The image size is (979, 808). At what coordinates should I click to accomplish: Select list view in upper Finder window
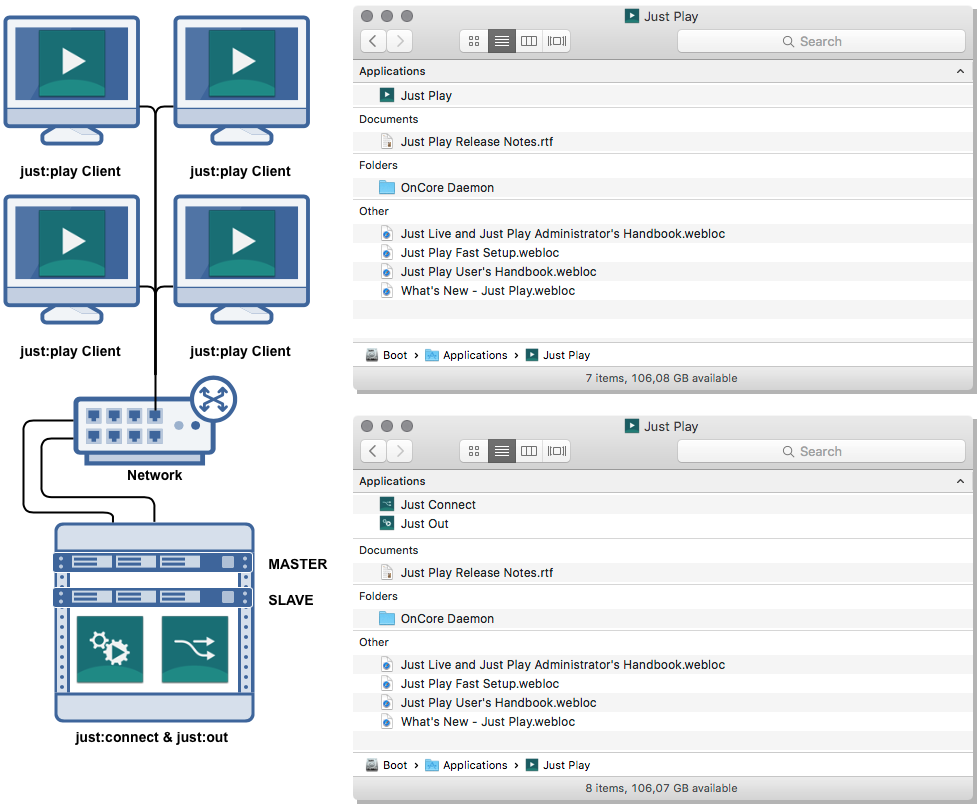[x=501, y=41]
